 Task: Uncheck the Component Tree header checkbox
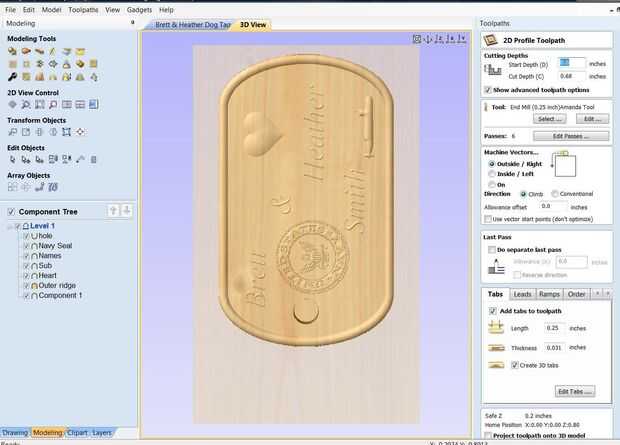[x=11, y=212]
